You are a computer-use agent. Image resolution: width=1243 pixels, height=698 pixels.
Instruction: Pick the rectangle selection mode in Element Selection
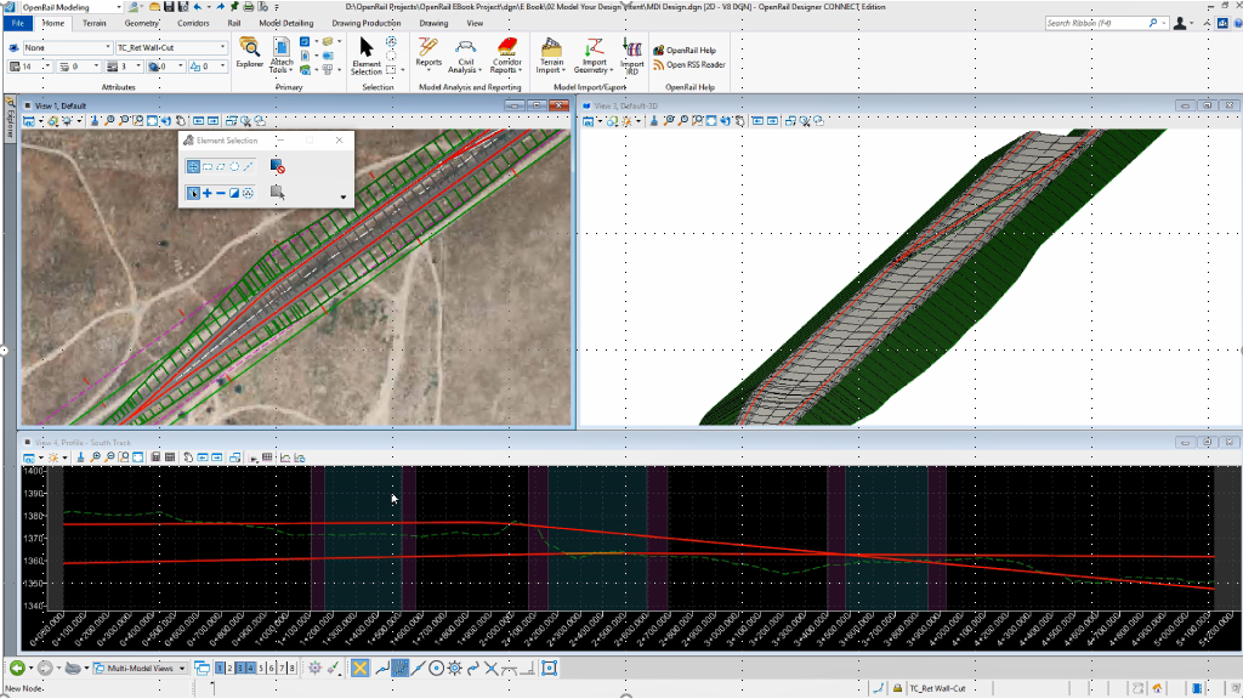208,166
